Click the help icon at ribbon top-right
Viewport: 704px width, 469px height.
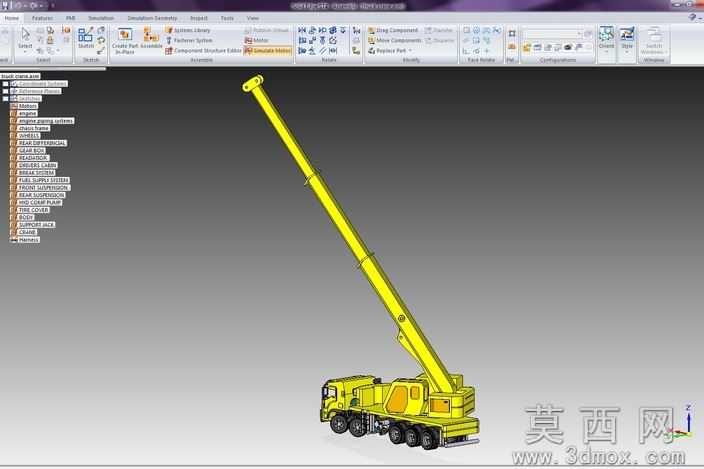pyautogui.click(x=692, y=17)
